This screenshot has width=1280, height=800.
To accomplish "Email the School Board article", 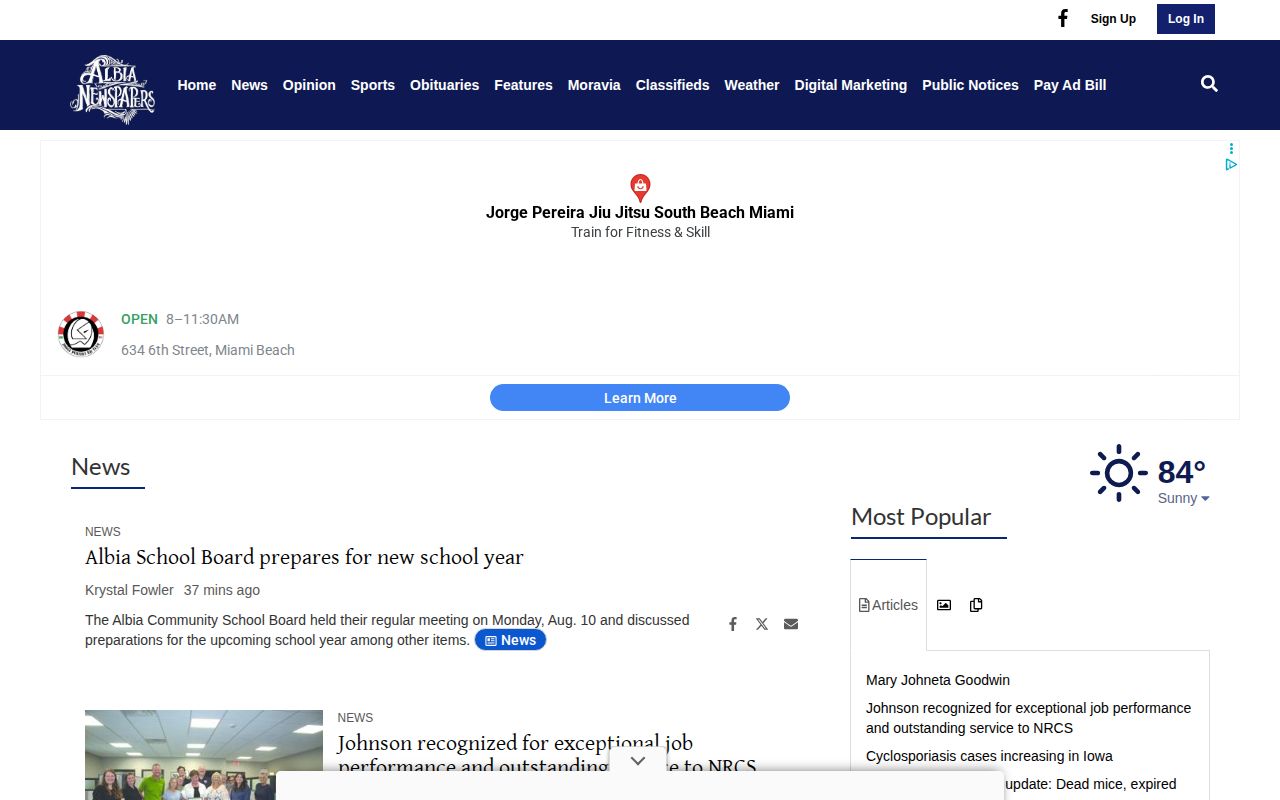I will (x=791, y=624).
